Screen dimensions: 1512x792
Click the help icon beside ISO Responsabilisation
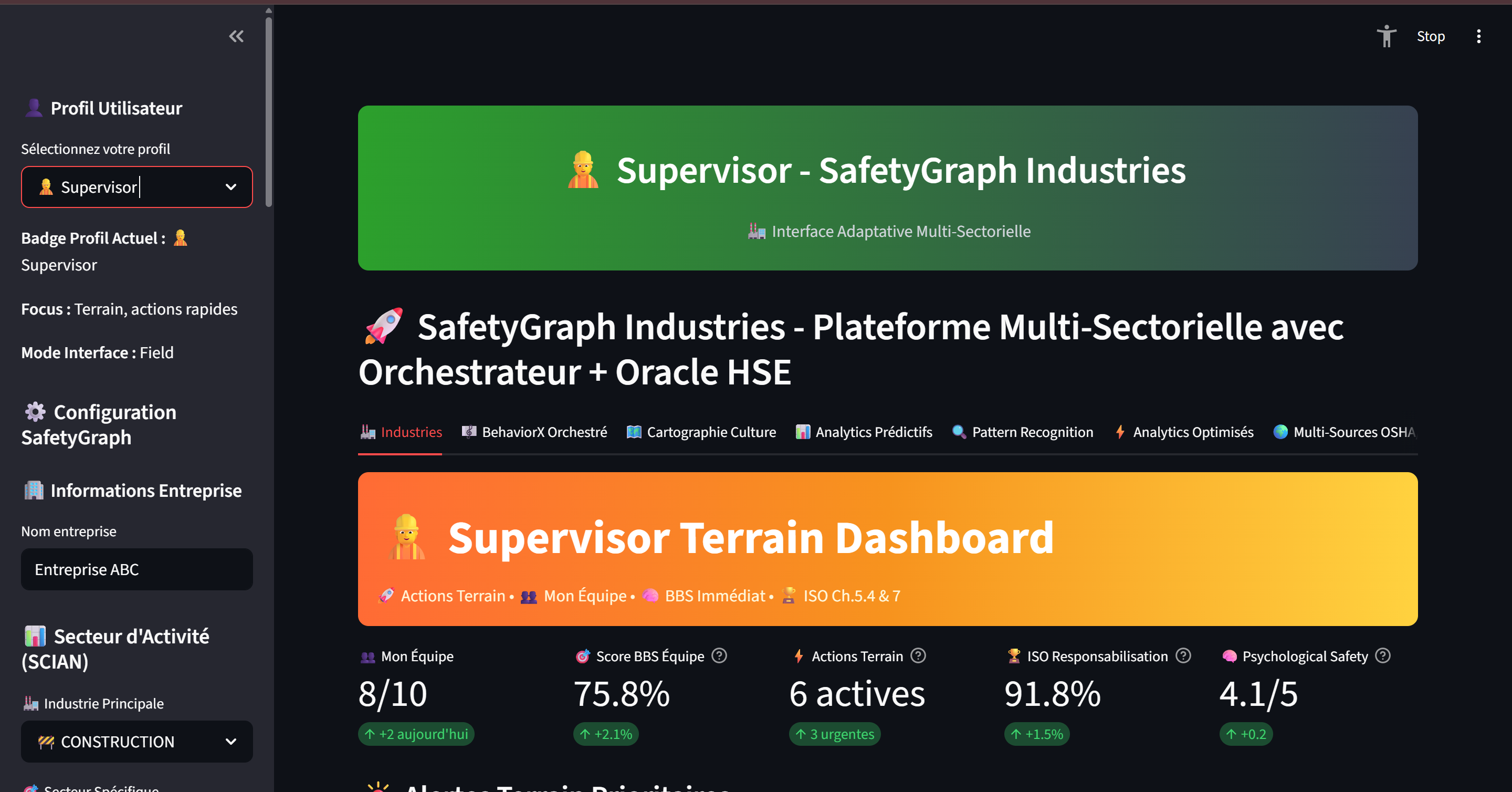1183,656
